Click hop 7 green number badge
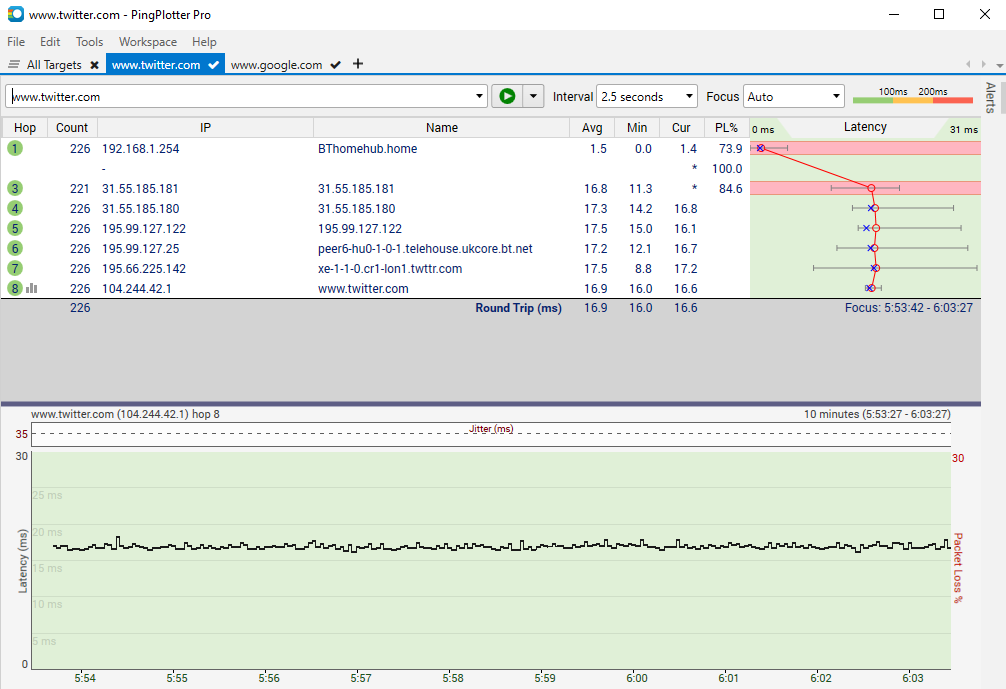 coord(14,268)
